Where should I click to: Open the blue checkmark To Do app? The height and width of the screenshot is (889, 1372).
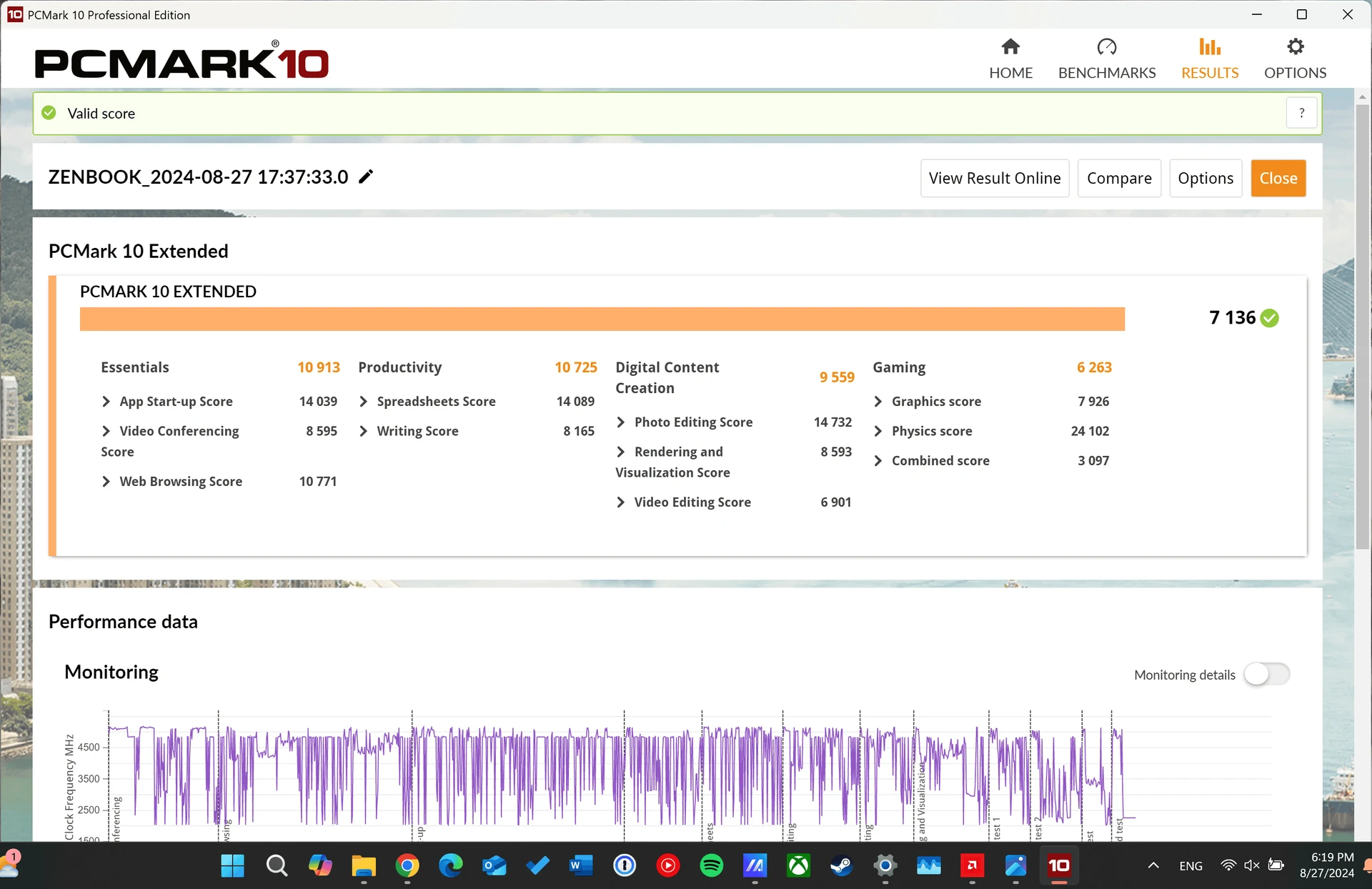538,866
